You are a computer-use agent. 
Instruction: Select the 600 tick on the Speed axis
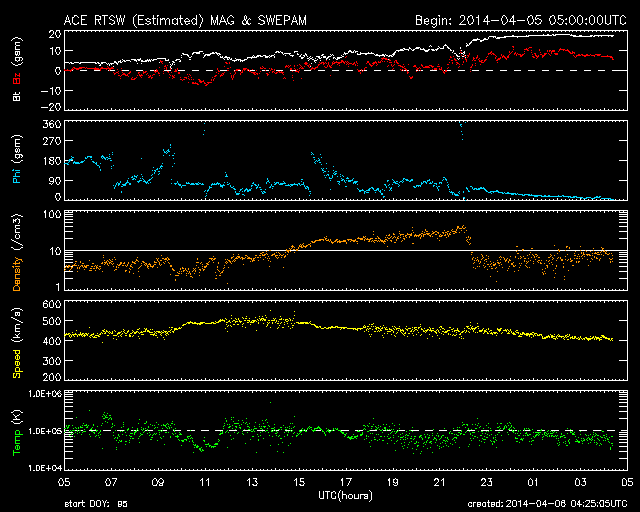tap(52, 305)
